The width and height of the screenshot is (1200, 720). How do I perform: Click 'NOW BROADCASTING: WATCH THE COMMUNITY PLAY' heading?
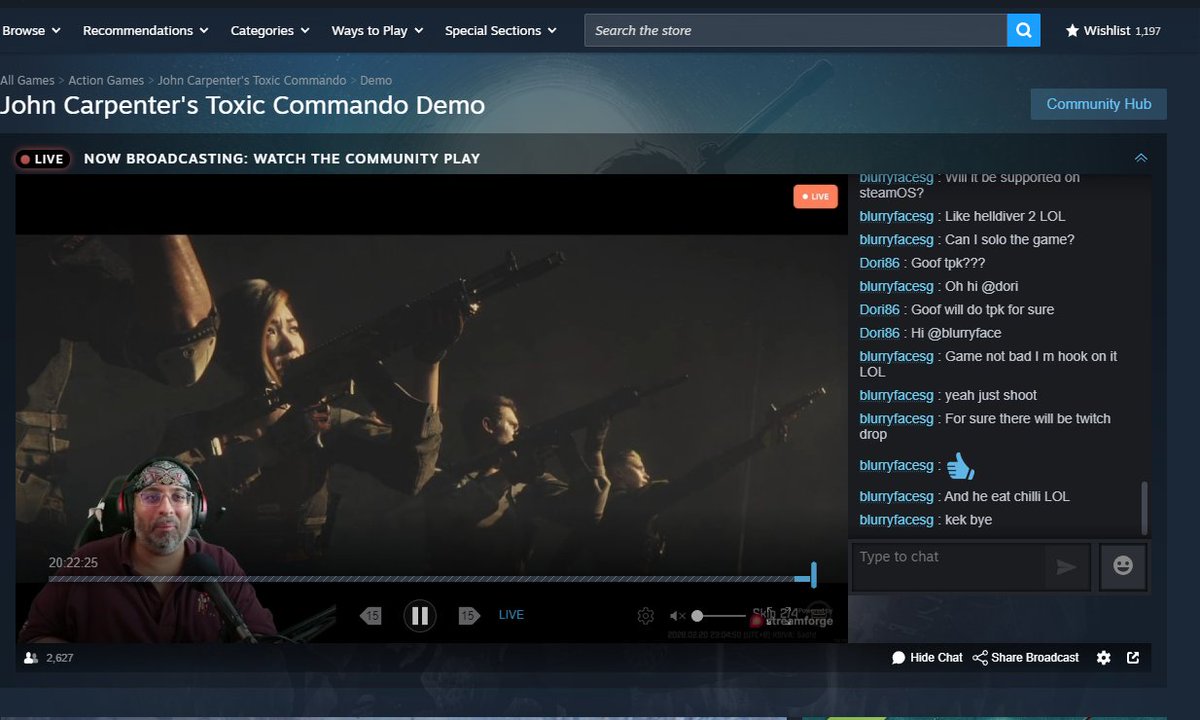coord(282,159)
